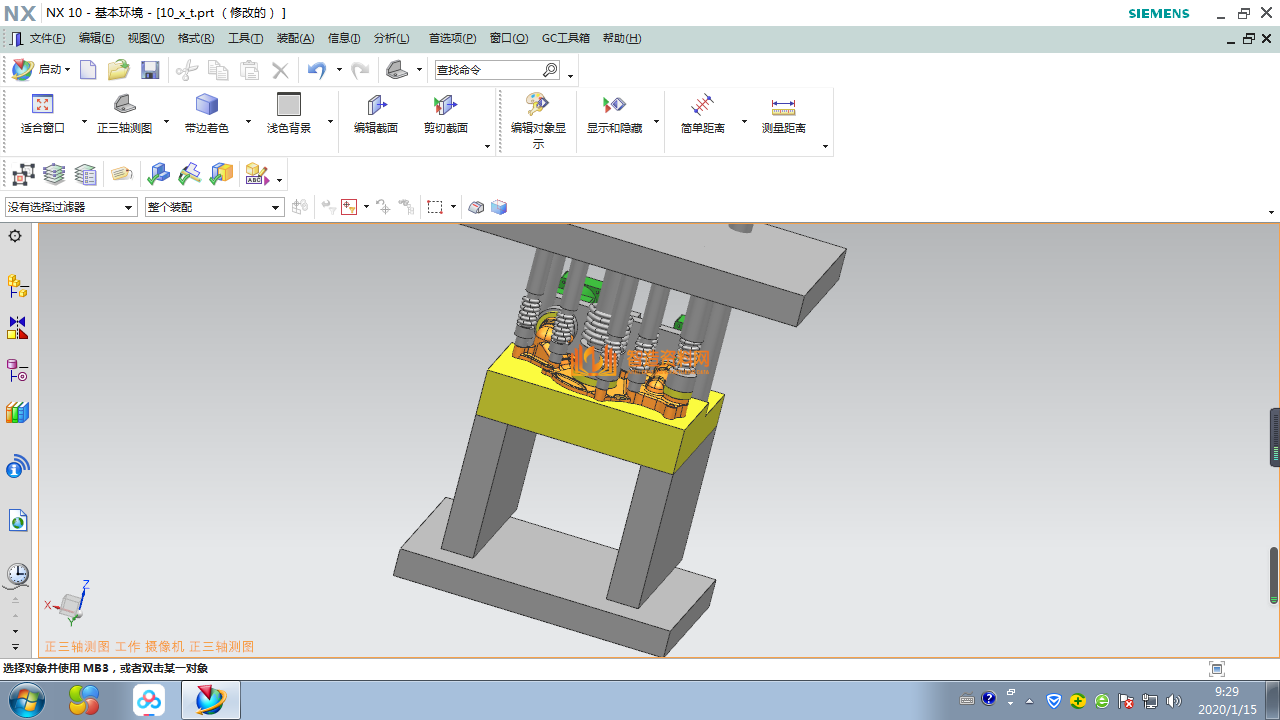Toggle the Light Background (浅色背景) option

(288, 105)
